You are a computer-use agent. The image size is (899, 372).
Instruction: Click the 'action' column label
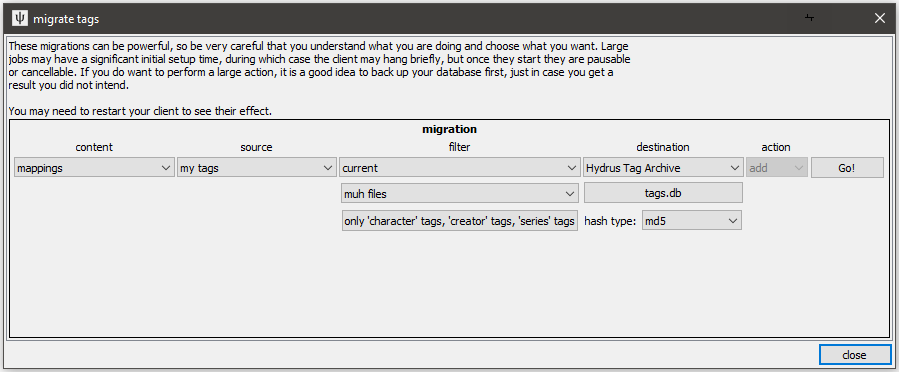[x=776, y=147]
